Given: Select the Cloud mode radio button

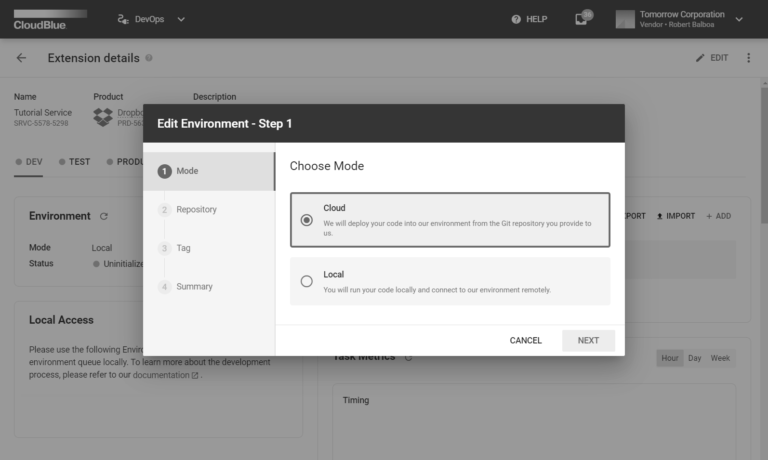Looking at the screenshot, I should (307, 220).
